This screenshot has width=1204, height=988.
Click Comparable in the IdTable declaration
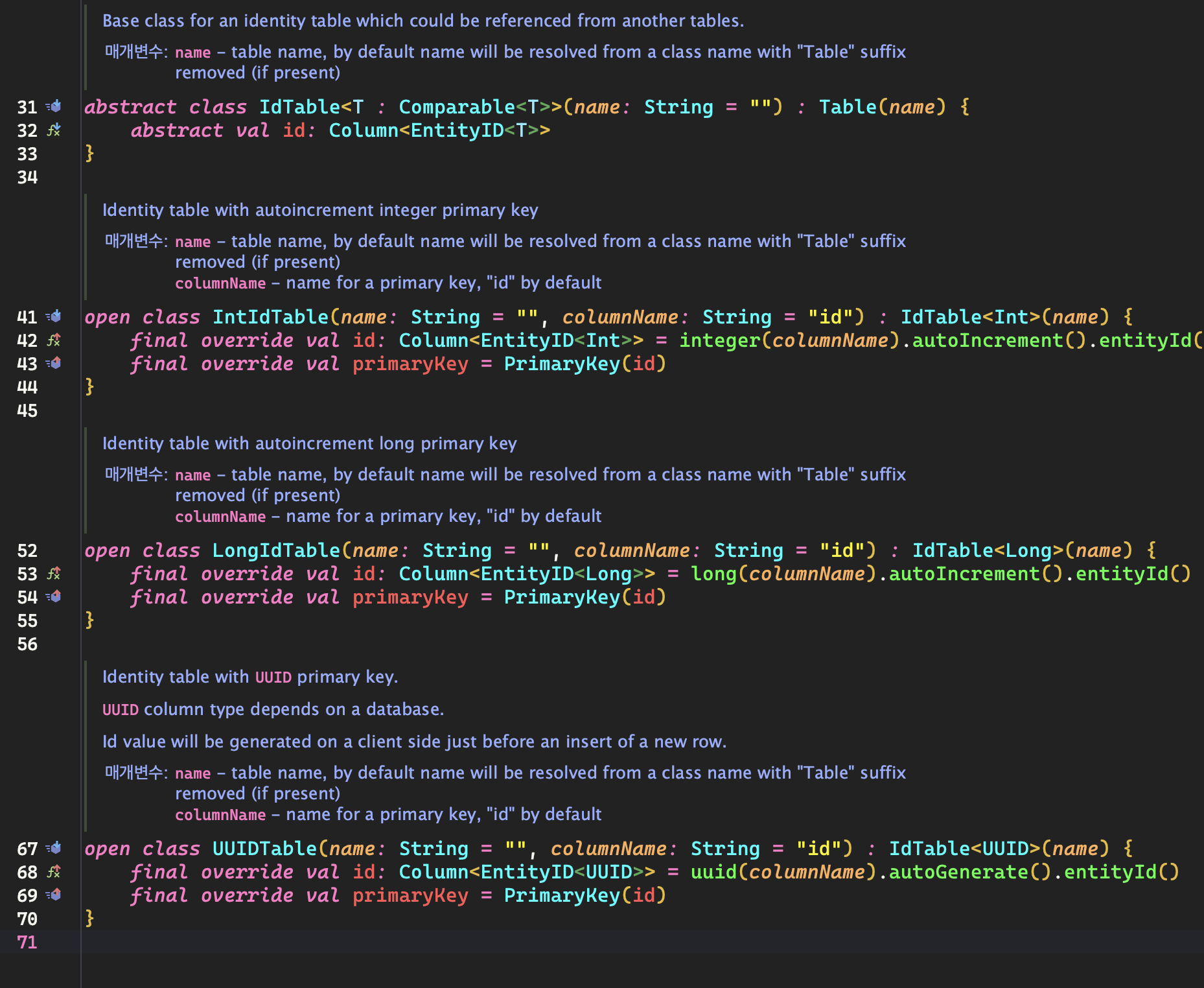pyautogui.click(x=457, y=107)
